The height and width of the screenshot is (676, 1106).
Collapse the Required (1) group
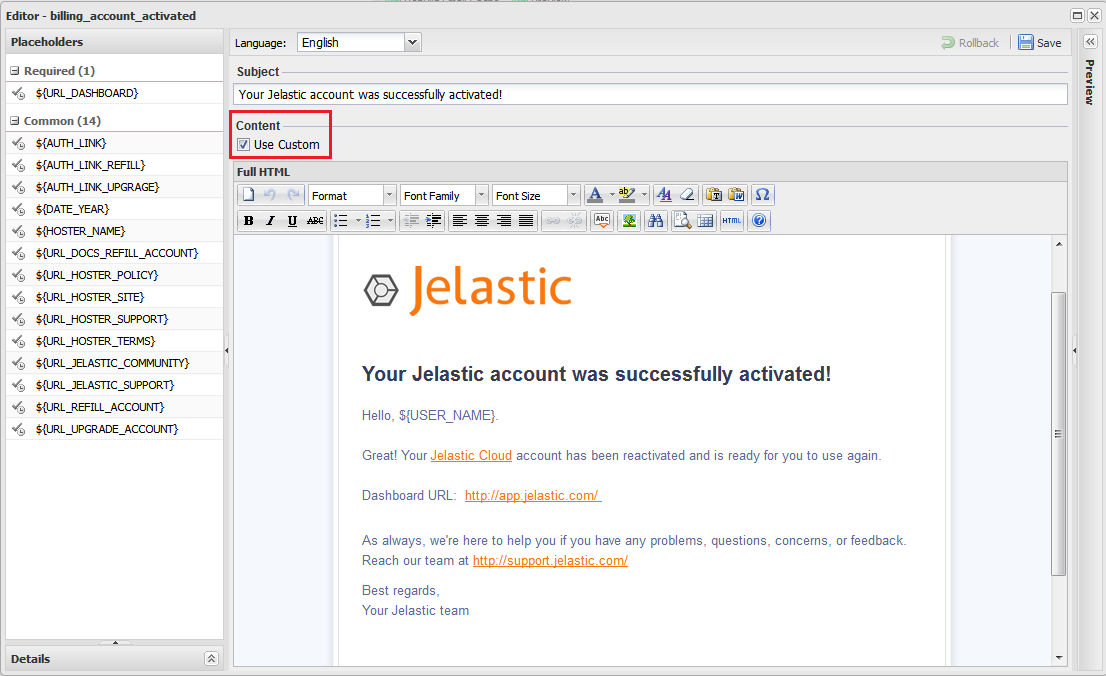(15, 71)
